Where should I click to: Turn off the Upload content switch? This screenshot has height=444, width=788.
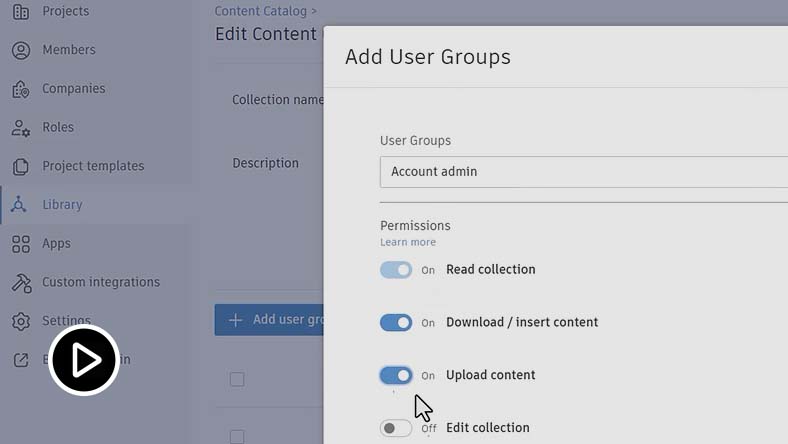tap(396, 376)
